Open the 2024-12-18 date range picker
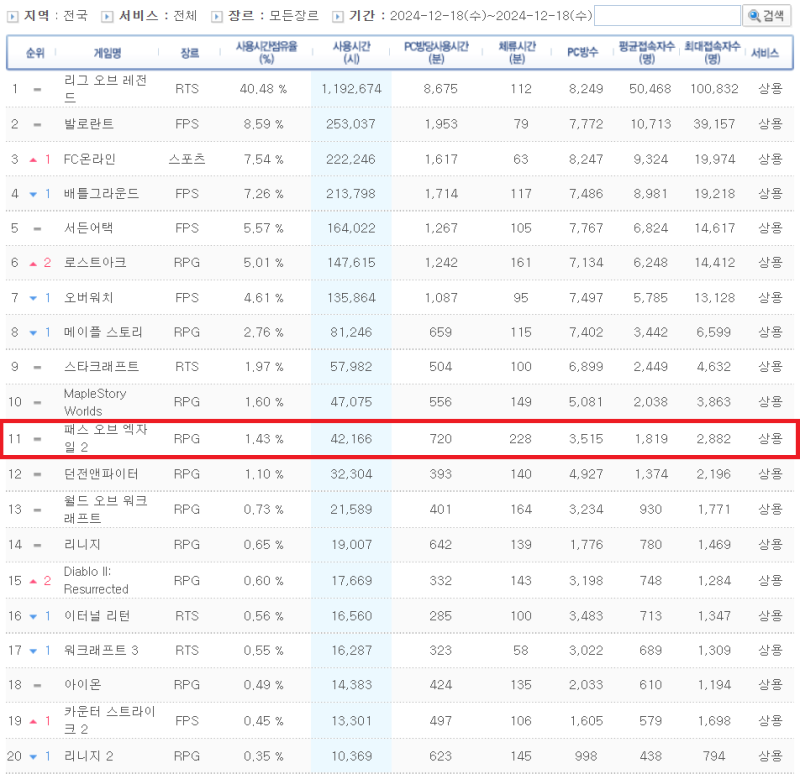800x774 pixels. (491, 16)
